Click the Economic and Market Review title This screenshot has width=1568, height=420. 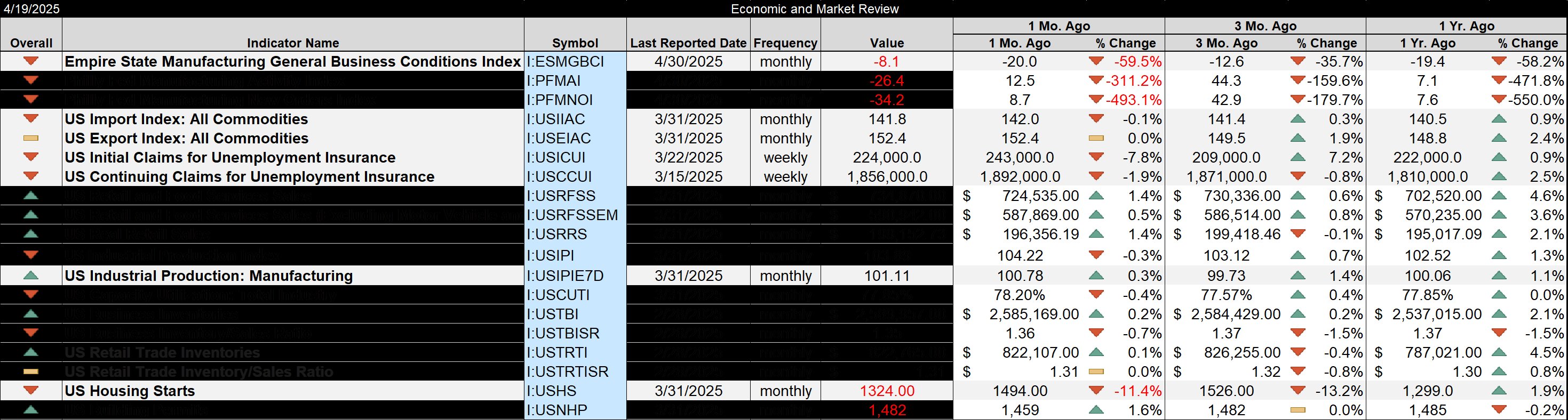click(815, 9)
